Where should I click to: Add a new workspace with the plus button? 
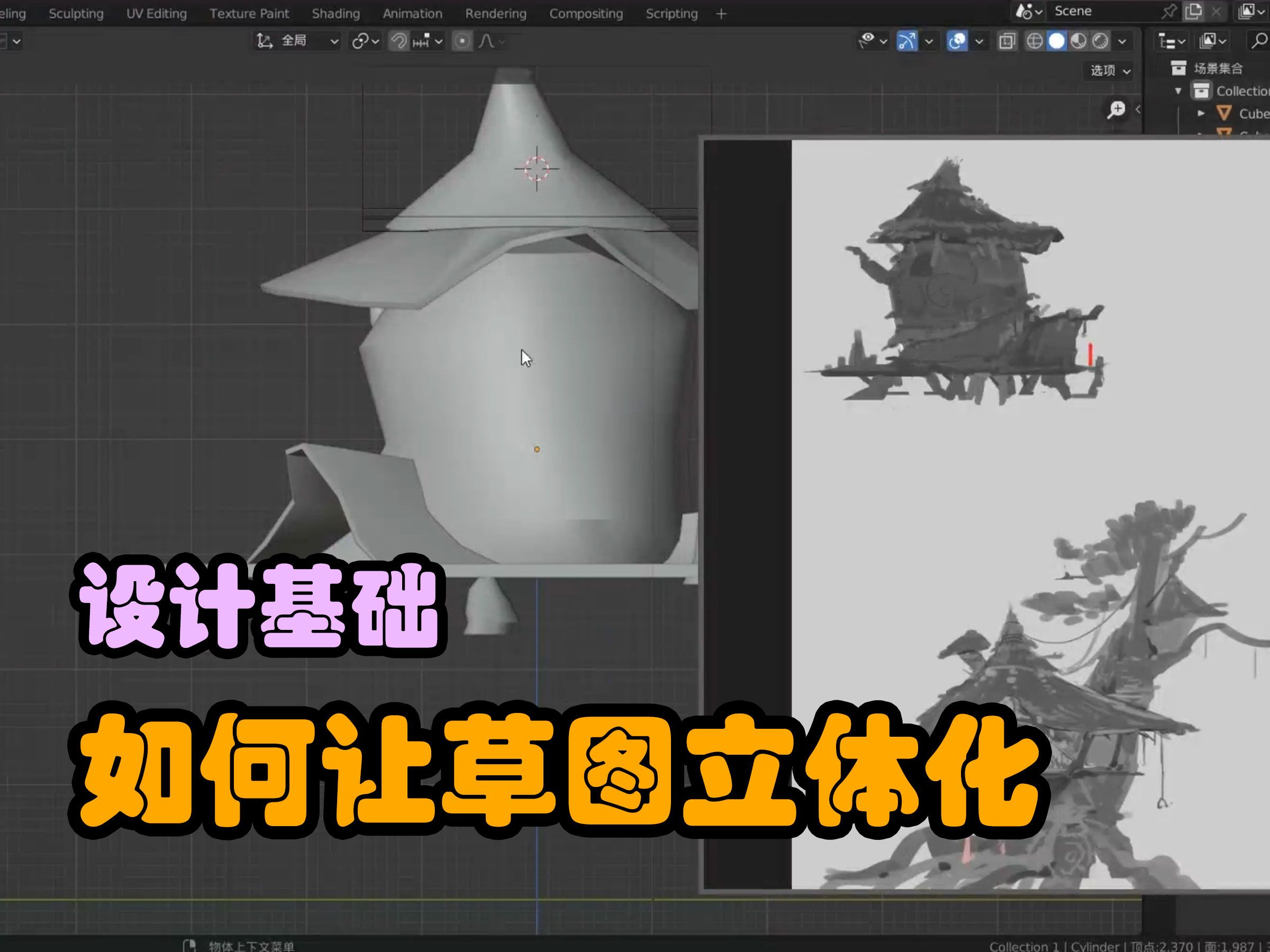point(721,14)
